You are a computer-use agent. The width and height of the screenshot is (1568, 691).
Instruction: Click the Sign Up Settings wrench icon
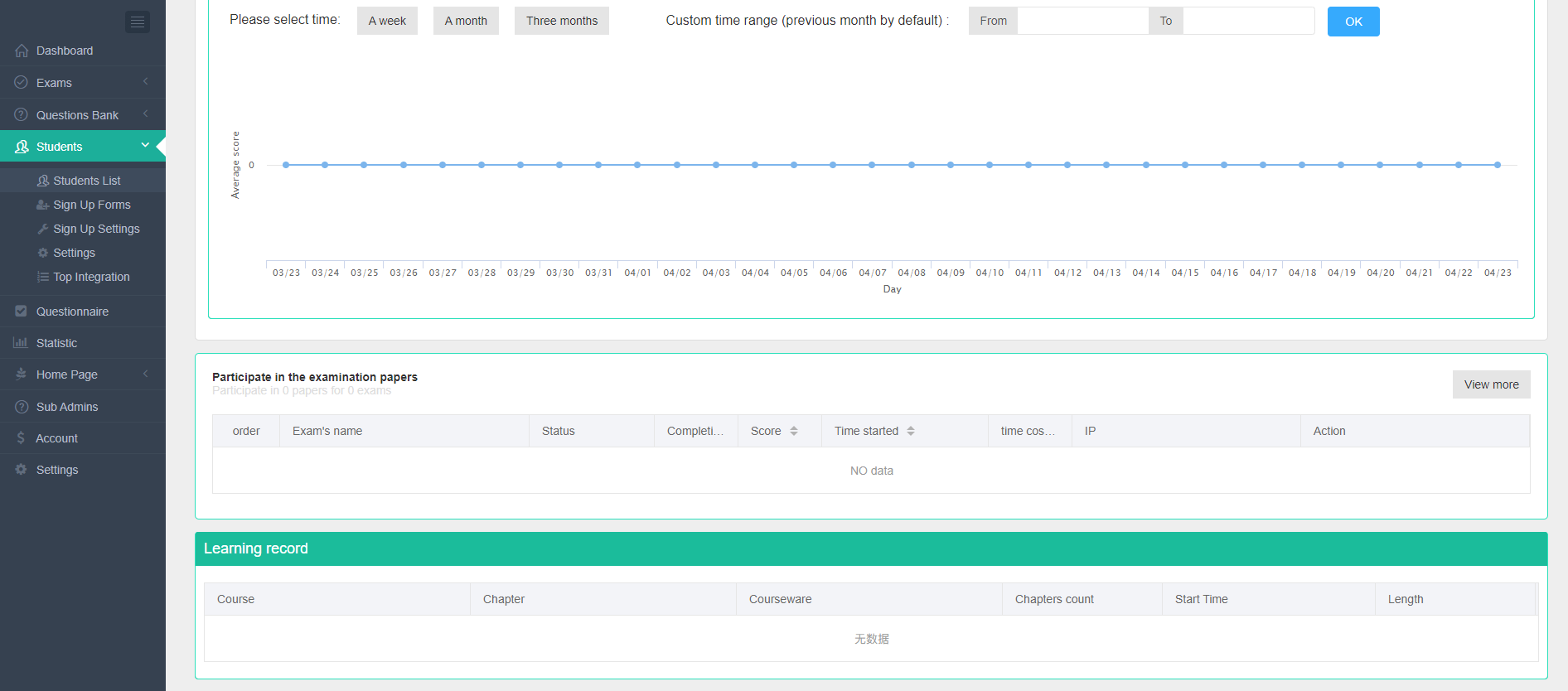(x=43, y=229)
